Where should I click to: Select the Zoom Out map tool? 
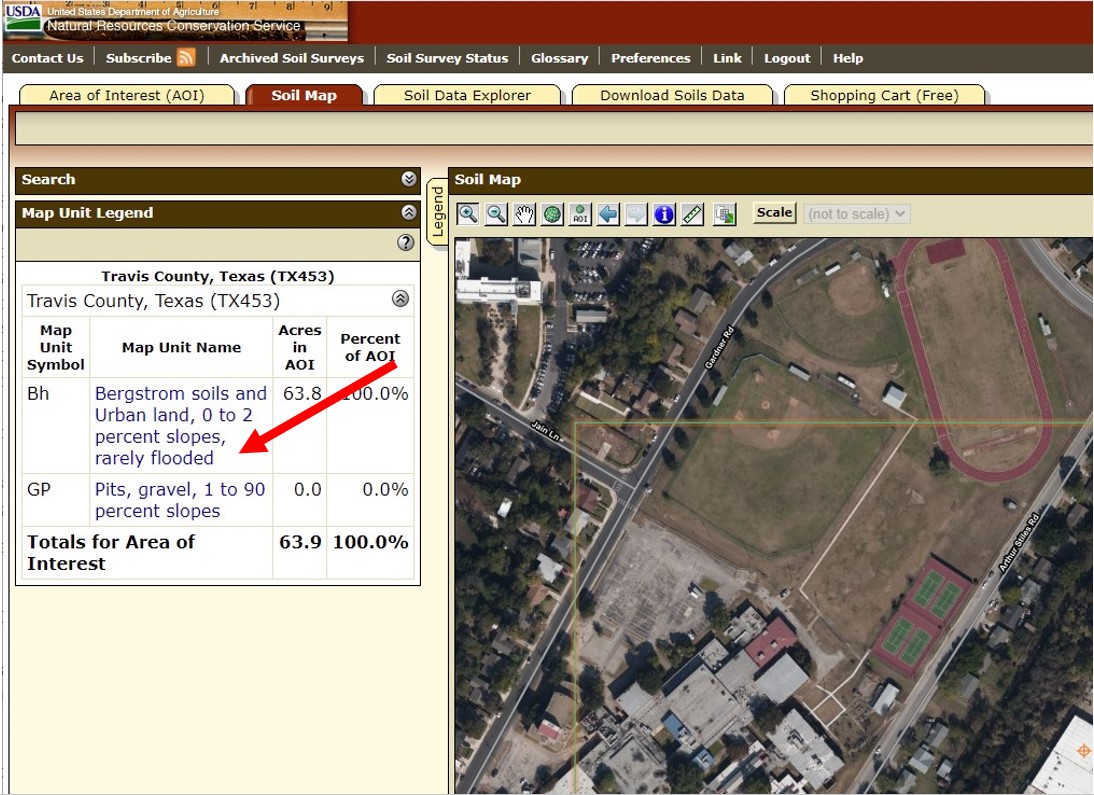pyautogui.click(x=496, y=214)
